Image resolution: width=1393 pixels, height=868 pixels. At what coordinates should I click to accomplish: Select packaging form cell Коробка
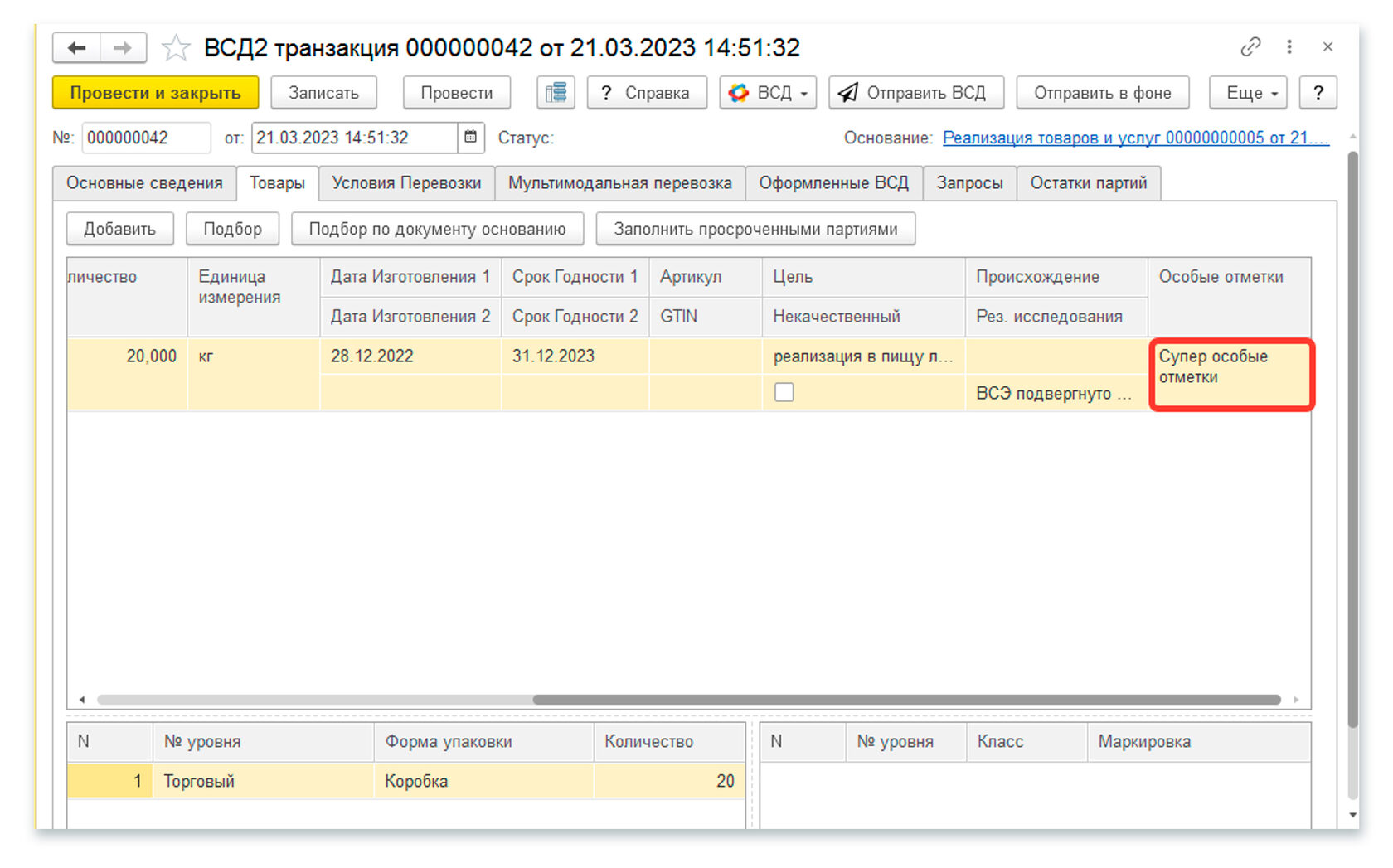pyautogui.click(x=483, y=781)
